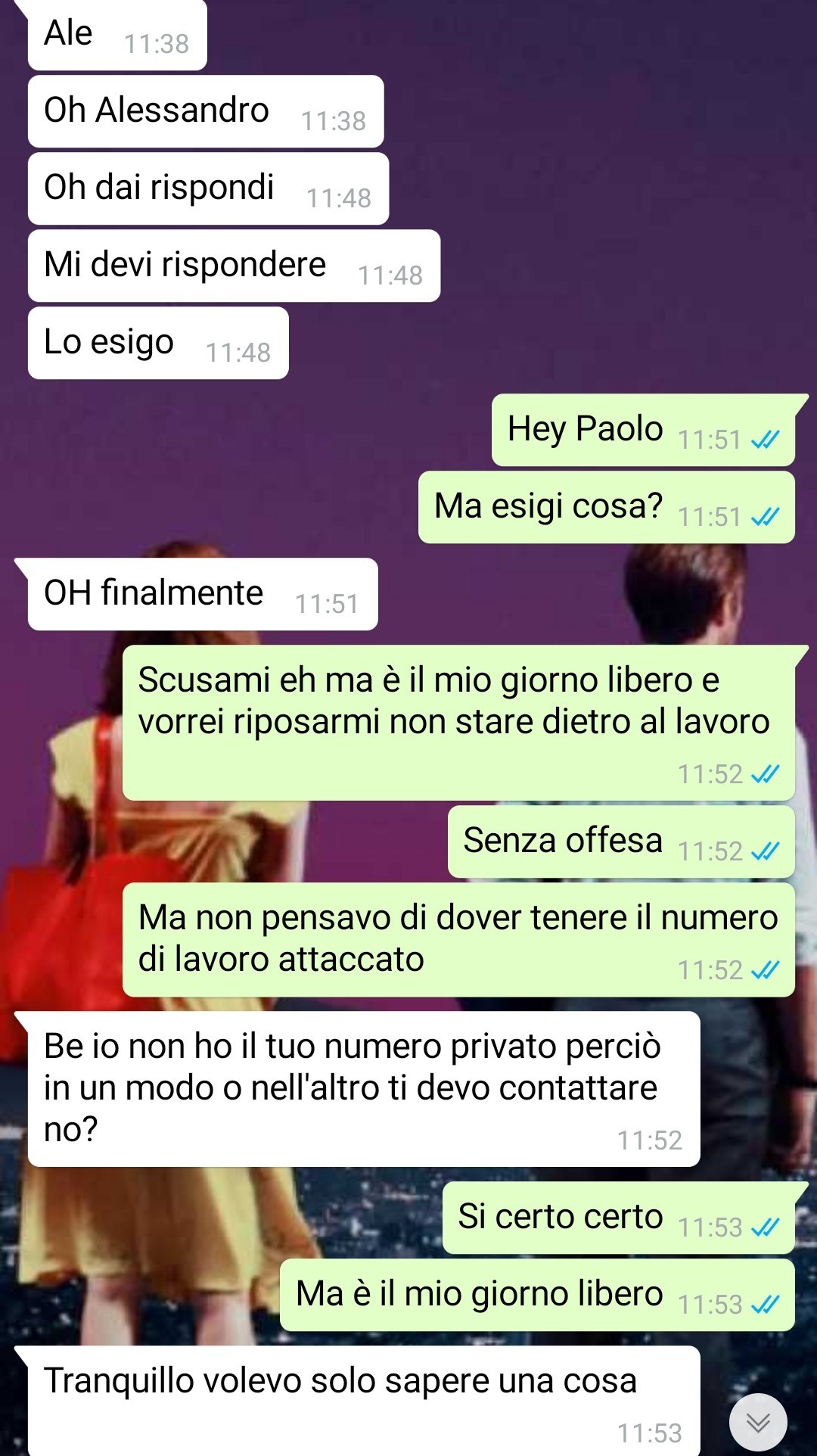This screenshot has height=1456, width=817.
Task: Tap the scroll-to-bottom chevron button
Action: [x=758, y=1423]
